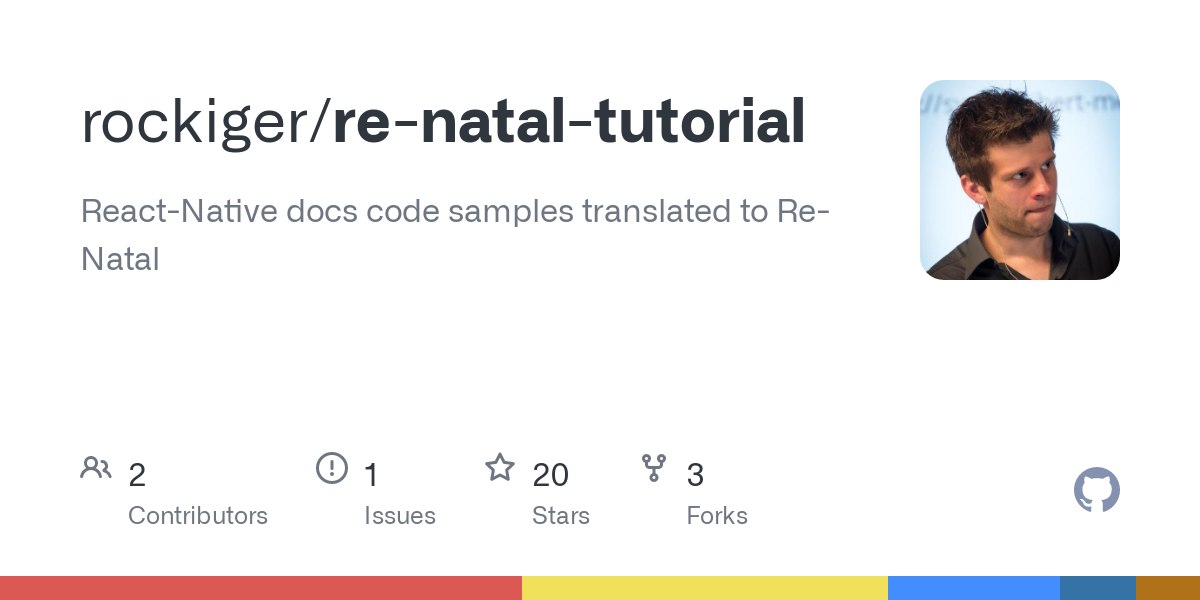The image size is (1200, 600).
Task: Select the issues count 1
Action: [x=371, y=475]
